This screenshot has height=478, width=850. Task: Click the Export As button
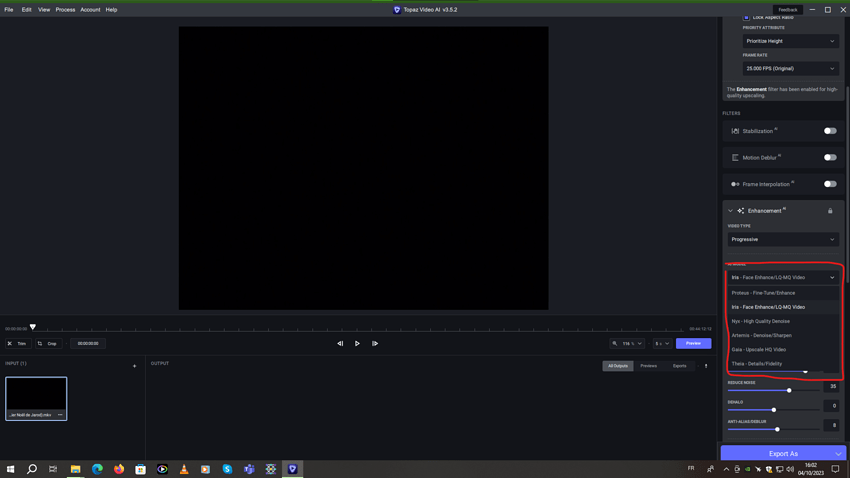click(783, 454)
